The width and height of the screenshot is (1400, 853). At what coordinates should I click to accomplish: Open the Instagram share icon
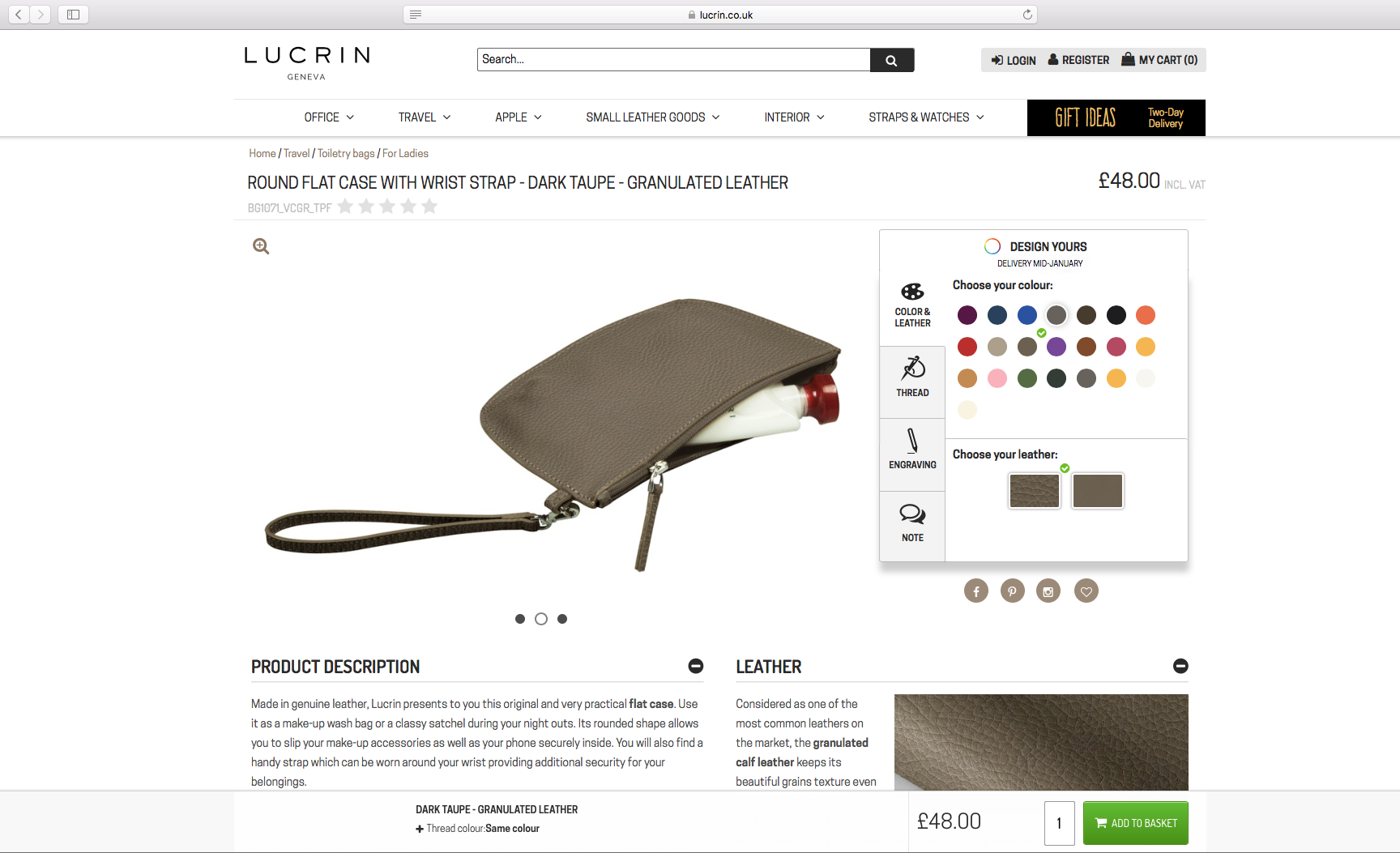(1048, 591)
